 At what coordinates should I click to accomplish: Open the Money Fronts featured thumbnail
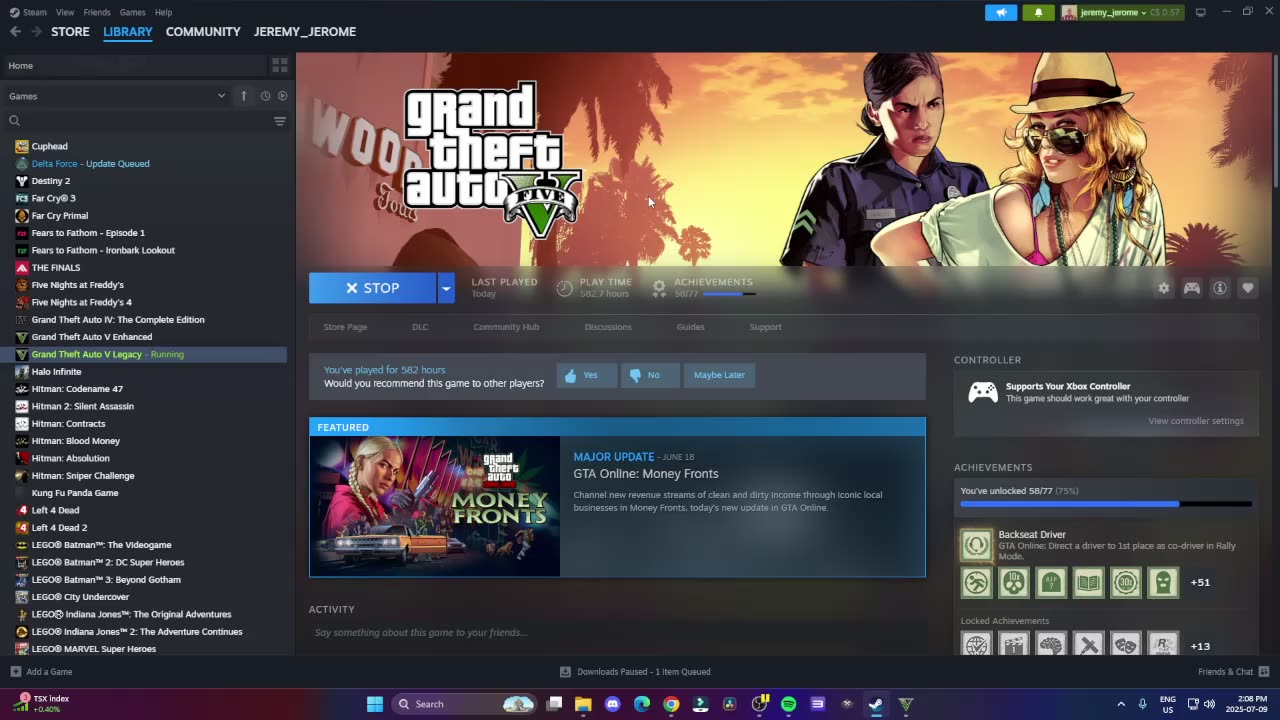tap(435, 506)
